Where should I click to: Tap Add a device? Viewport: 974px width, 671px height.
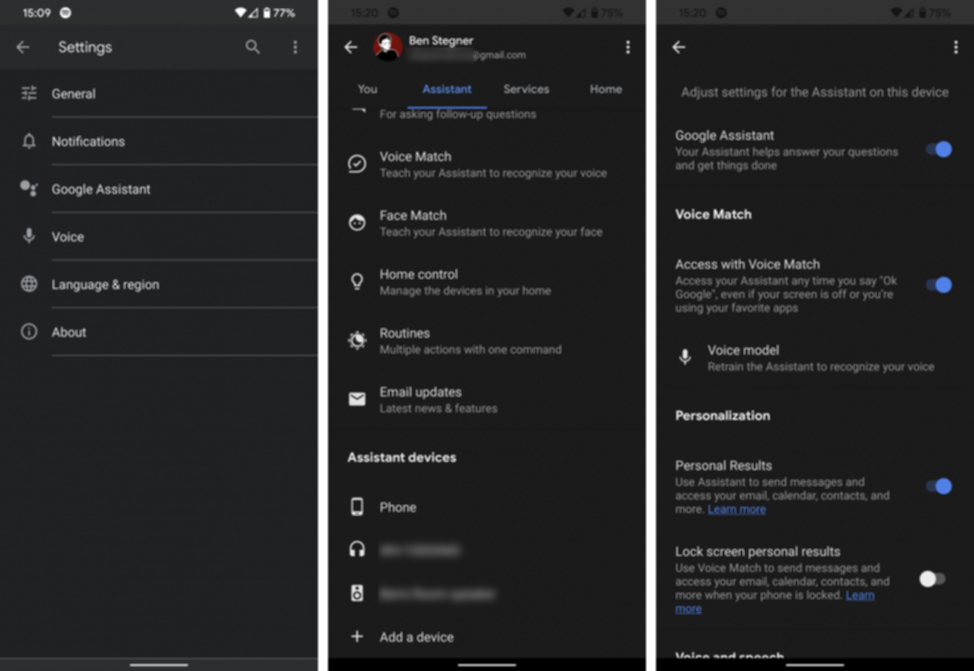click(487, 637)
